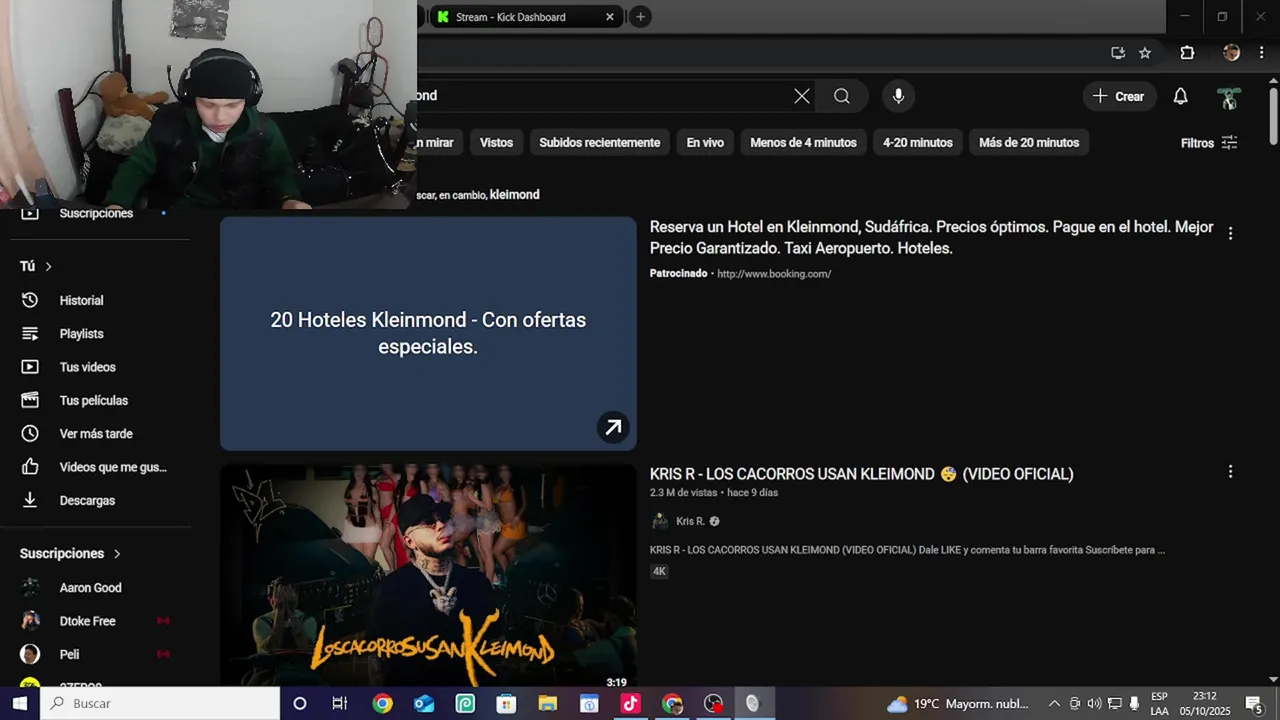Start voice search with microphone
This screenshot has width=1280, height=720.
[x=898, y=96]
